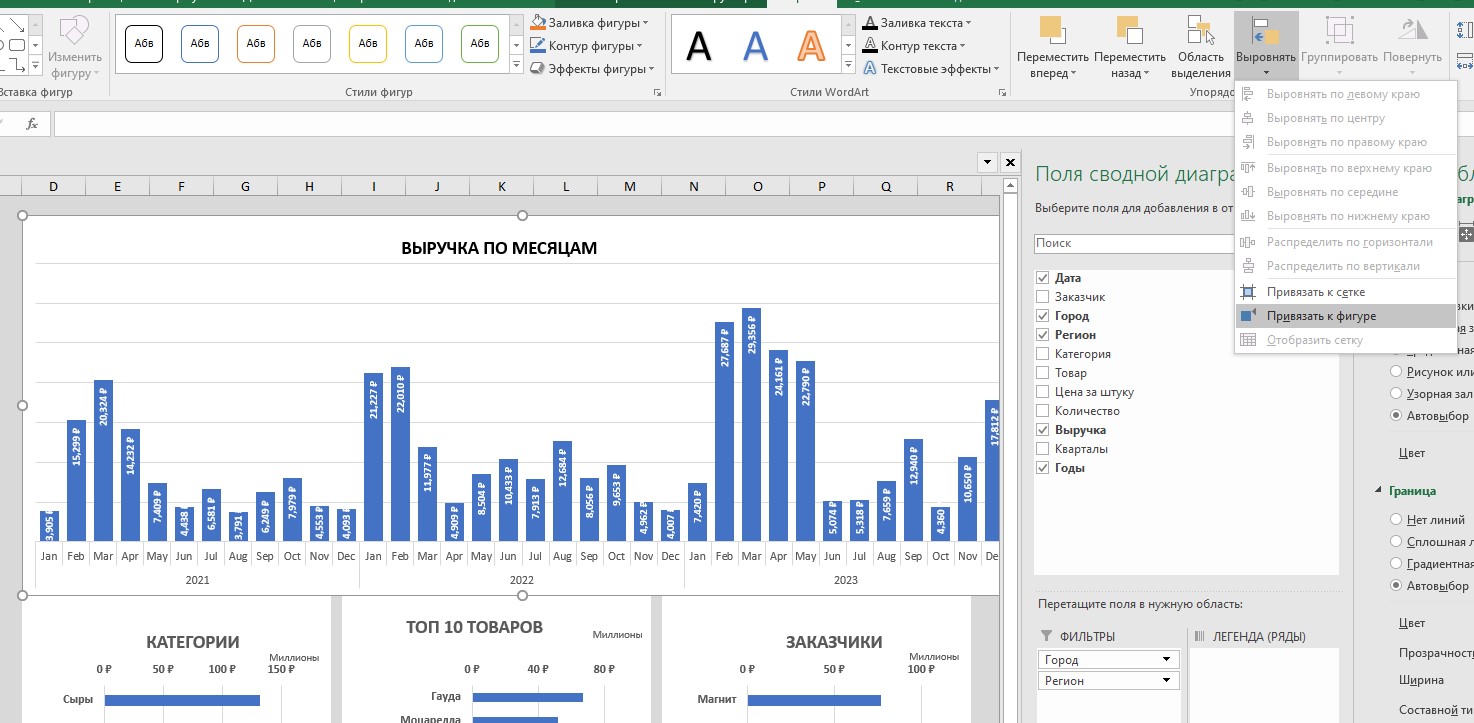Apply blue WordArt letter A style

pyautogui.click(x=755, y=45)
